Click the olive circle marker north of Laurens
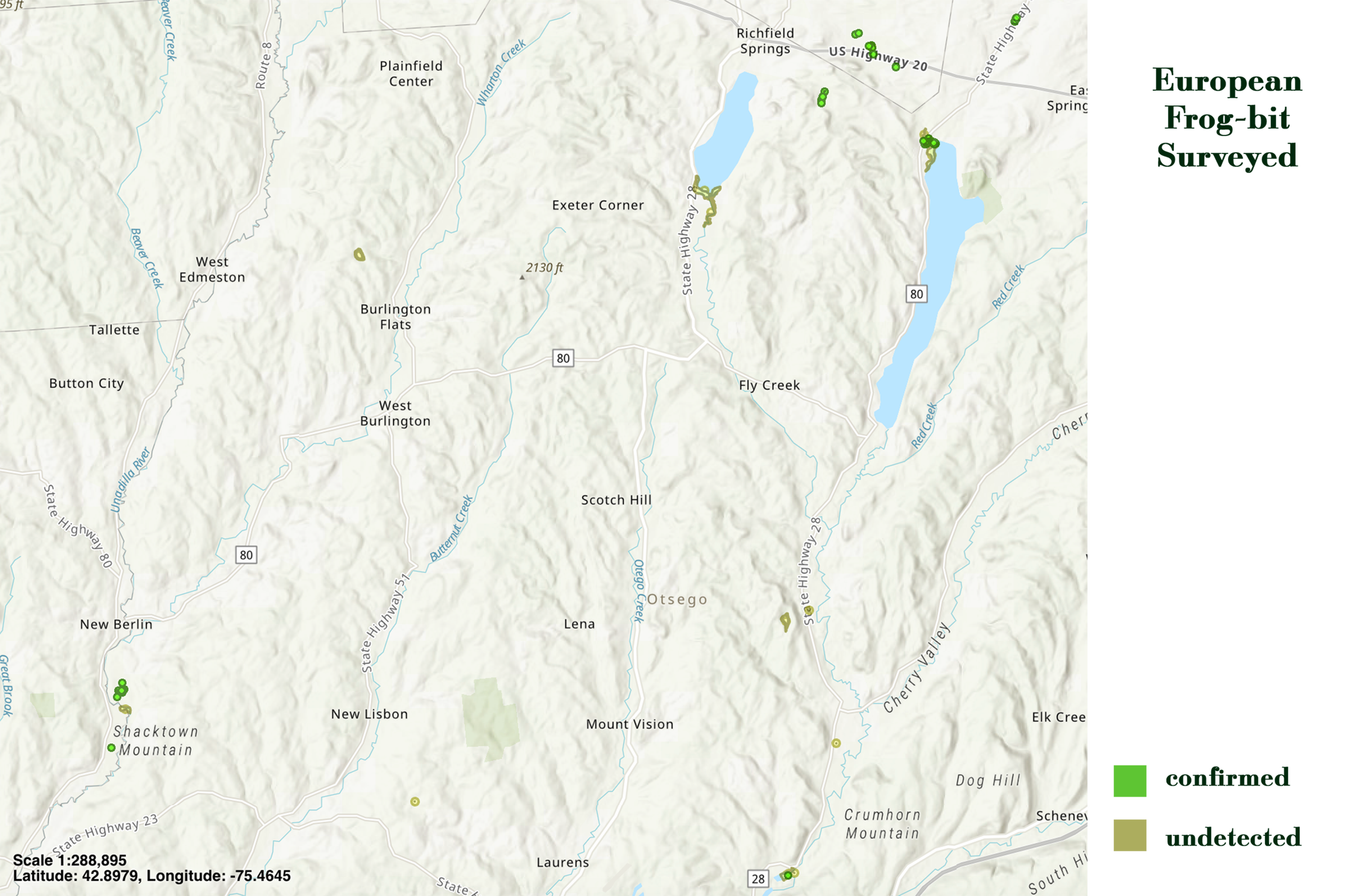1365x896 pixels. [x=414, y=802]
